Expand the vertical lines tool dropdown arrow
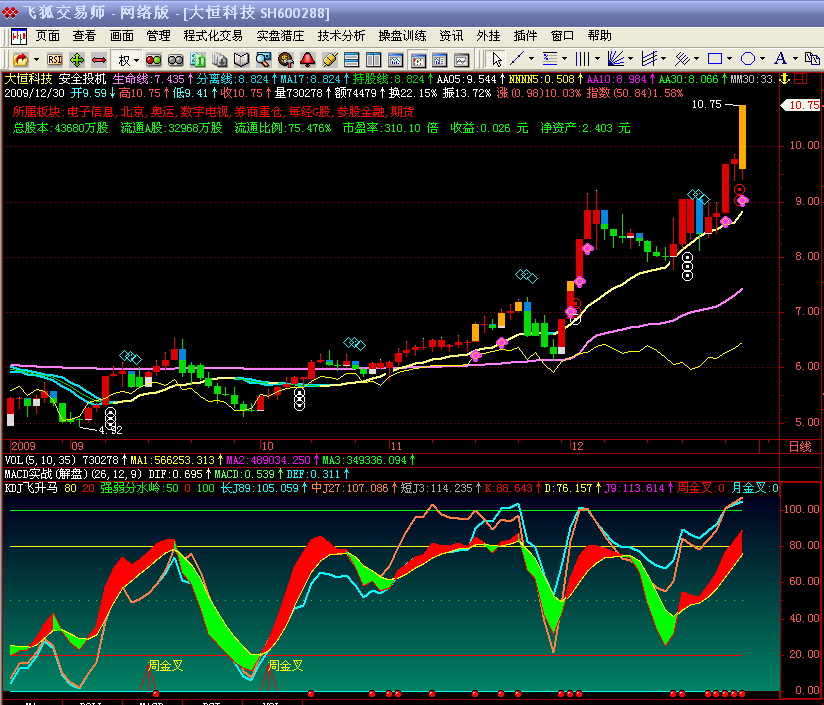The image size is (824, 705). [x=598, y=59]
